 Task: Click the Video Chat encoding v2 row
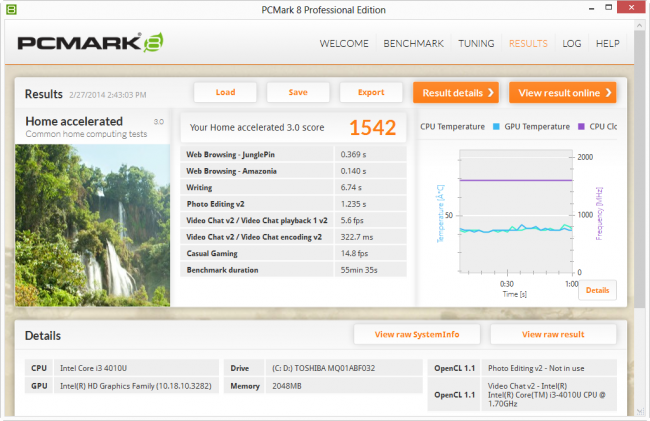coord(293,237)
